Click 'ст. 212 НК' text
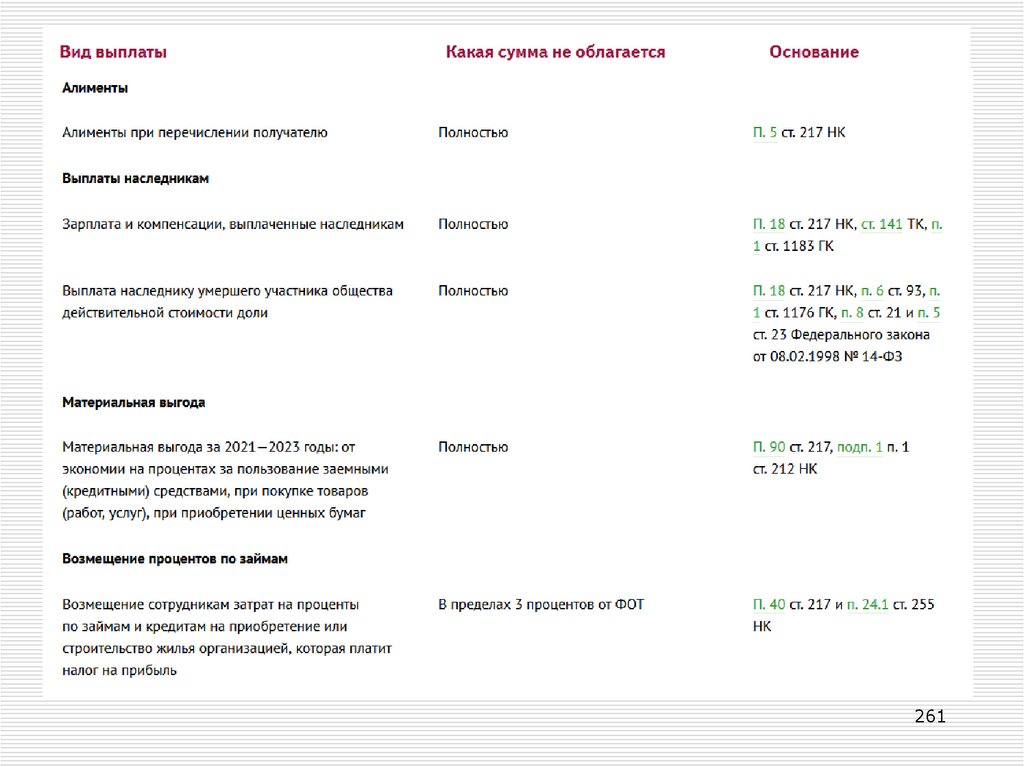The height and width of the screenshot is (767, 1024). pyautogui.click(x=785, y=469)
